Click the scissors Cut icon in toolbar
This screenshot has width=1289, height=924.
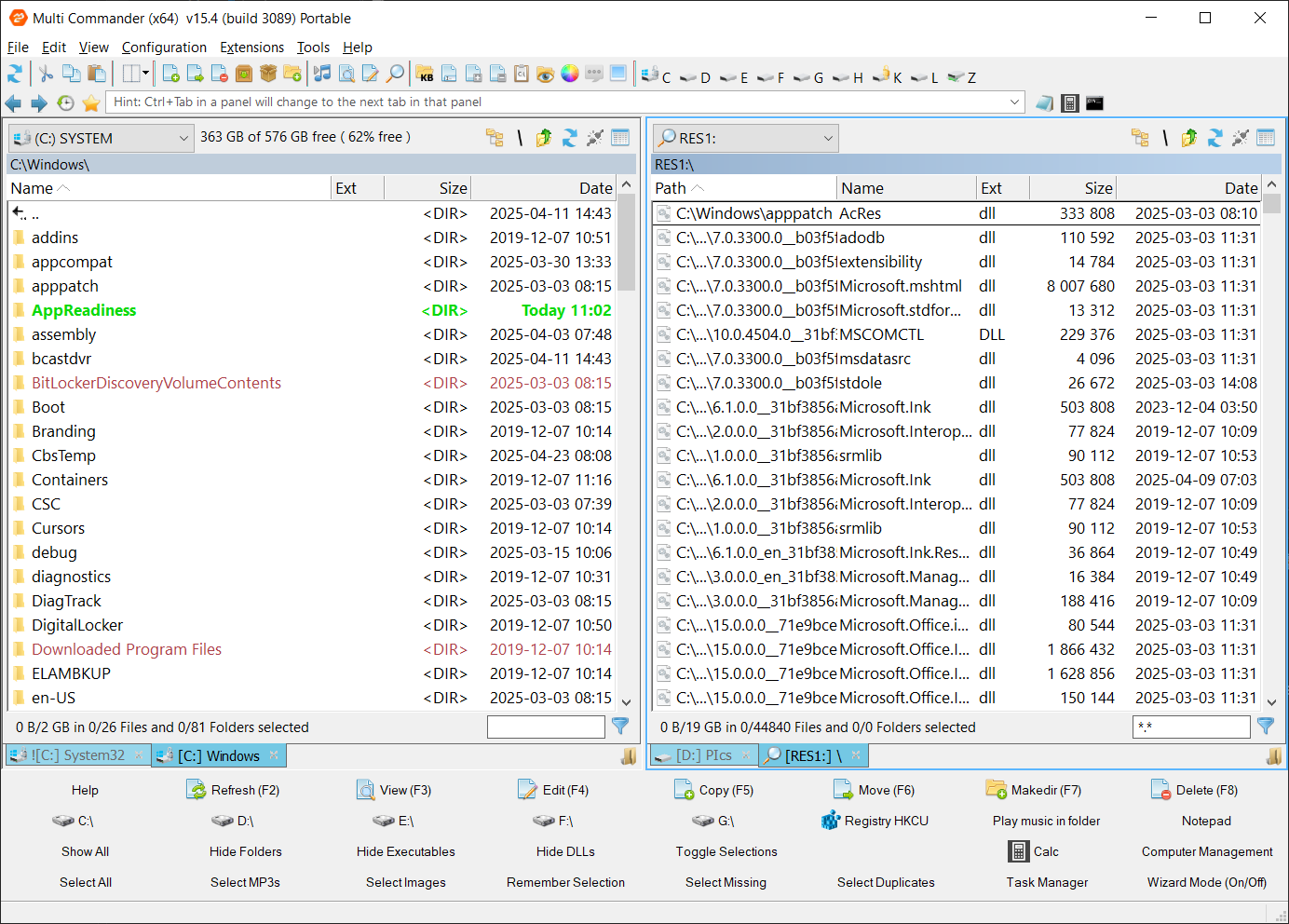point(46,74)
